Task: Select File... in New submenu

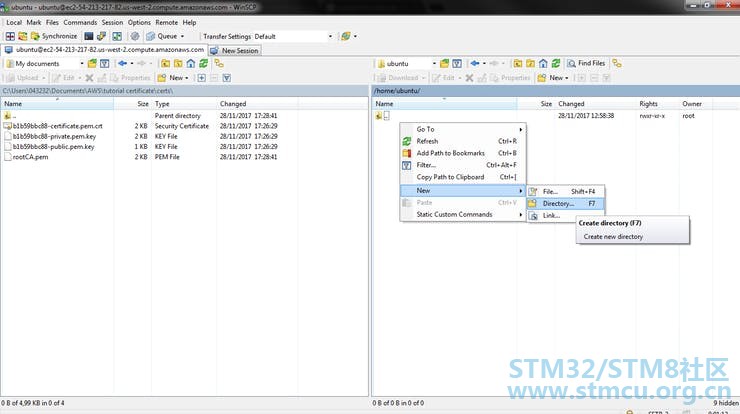Action: 566,191
